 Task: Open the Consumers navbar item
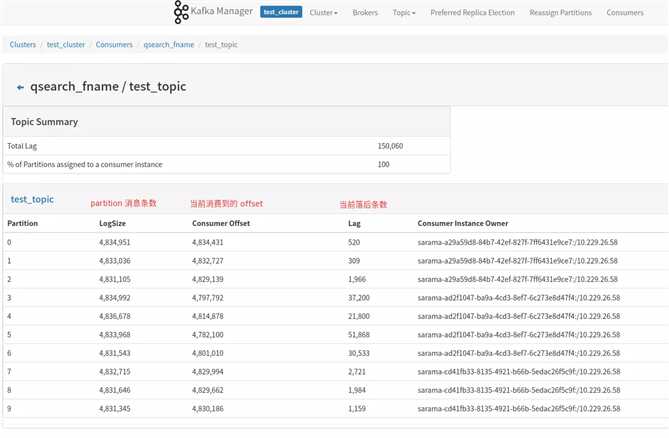tap(625, 13)
